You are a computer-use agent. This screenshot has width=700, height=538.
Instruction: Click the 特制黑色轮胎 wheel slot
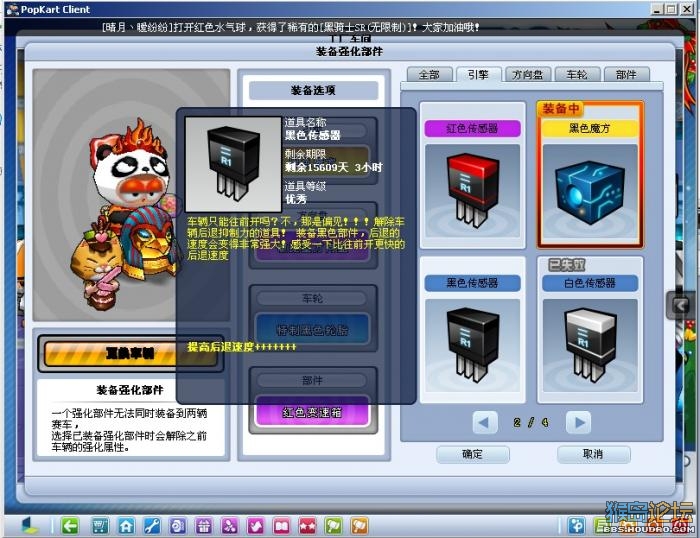coord(312,330)
